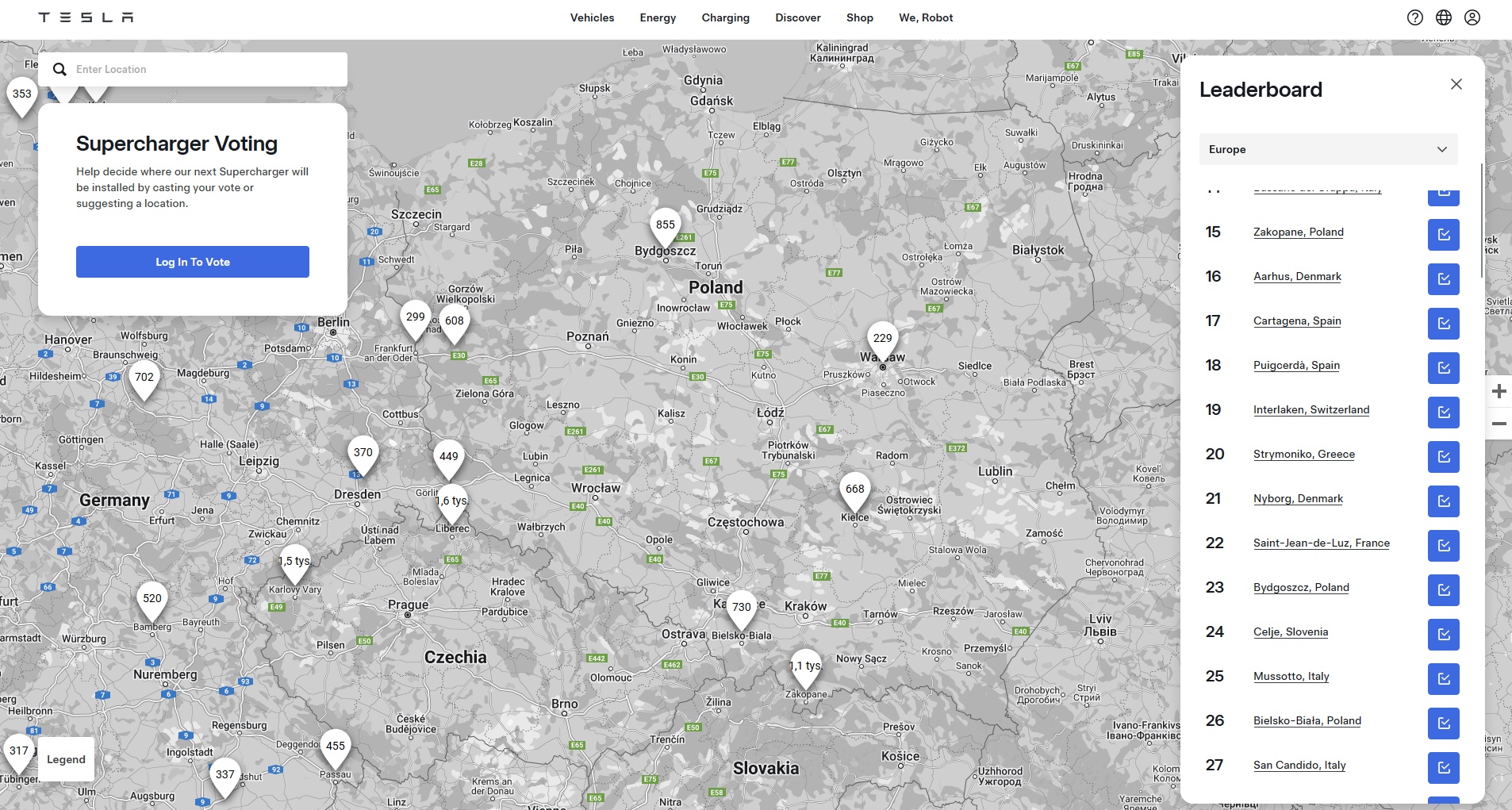Select the 353 map pin near the search box

(x=22, y=95)
